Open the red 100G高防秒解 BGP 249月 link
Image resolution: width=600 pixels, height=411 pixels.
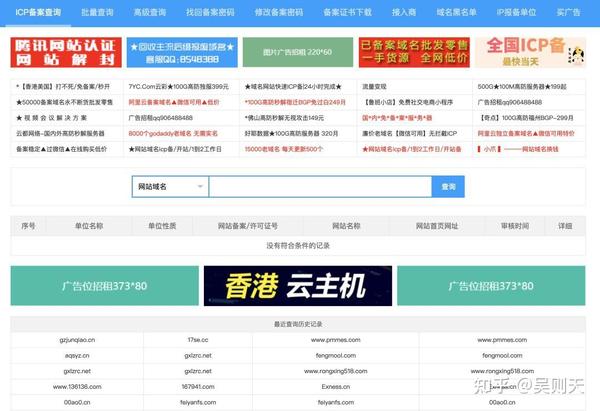[295, 102]
